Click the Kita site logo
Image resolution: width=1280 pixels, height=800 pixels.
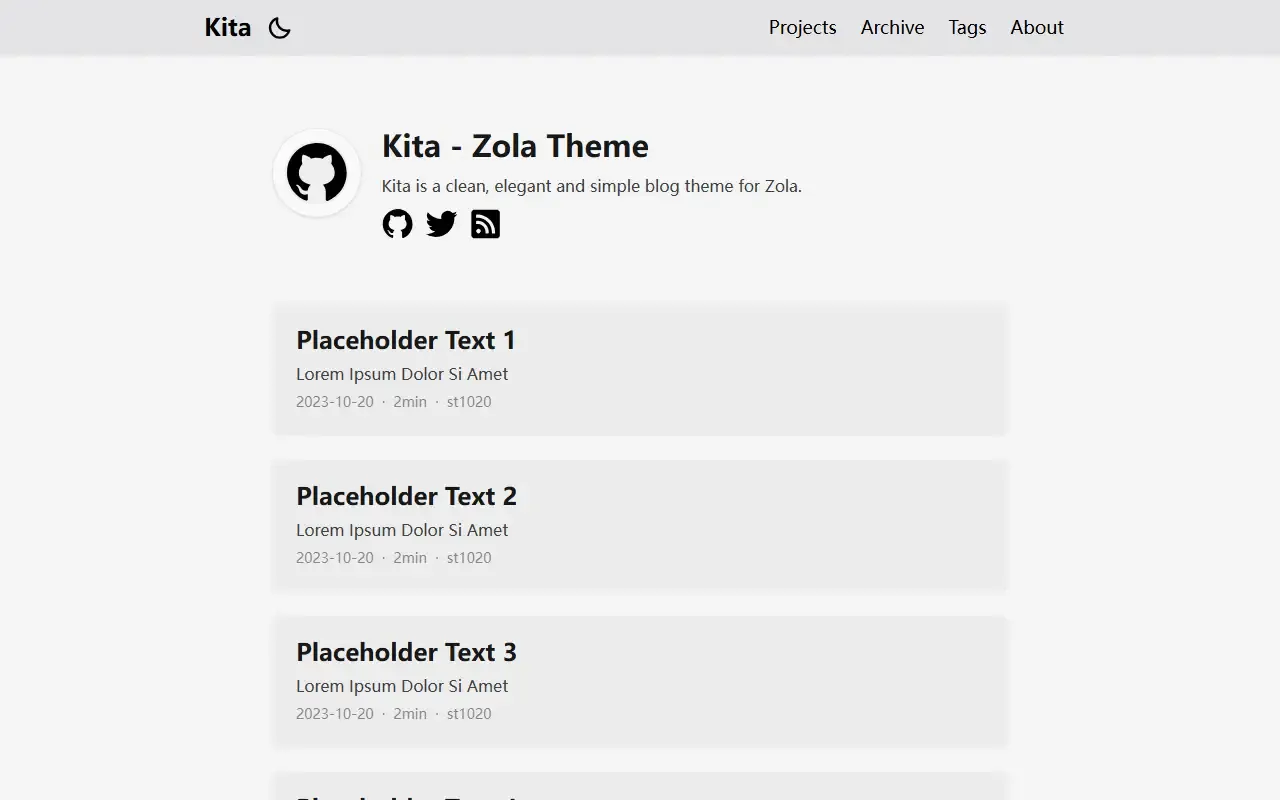[228, 28]
